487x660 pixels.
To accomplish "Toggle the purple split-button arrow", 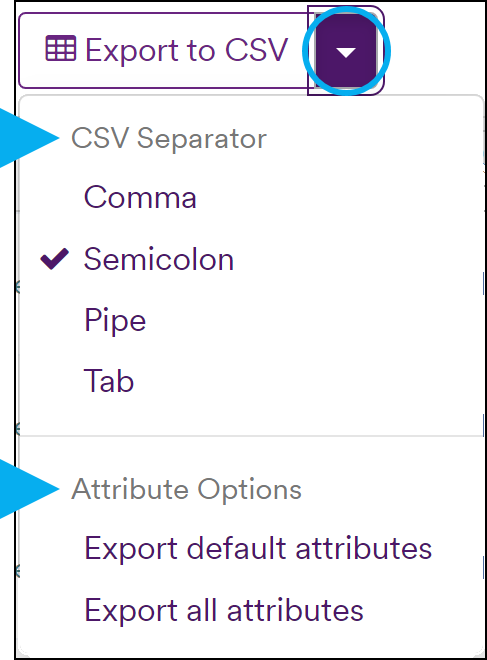I will pyautogui.click(x=346, y=51).
